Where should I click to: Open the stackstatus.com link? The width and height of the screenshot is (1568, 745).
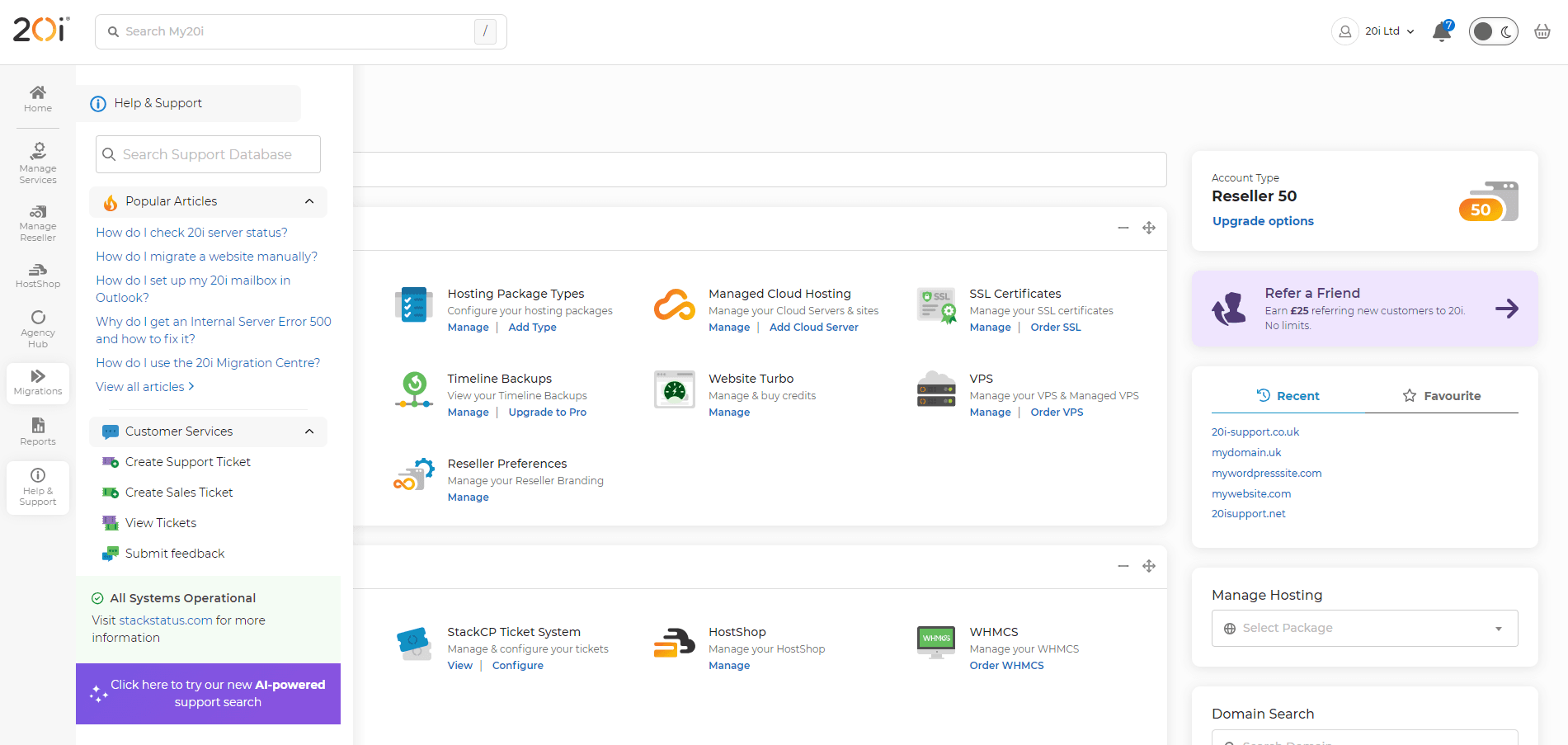coord(166,620)
